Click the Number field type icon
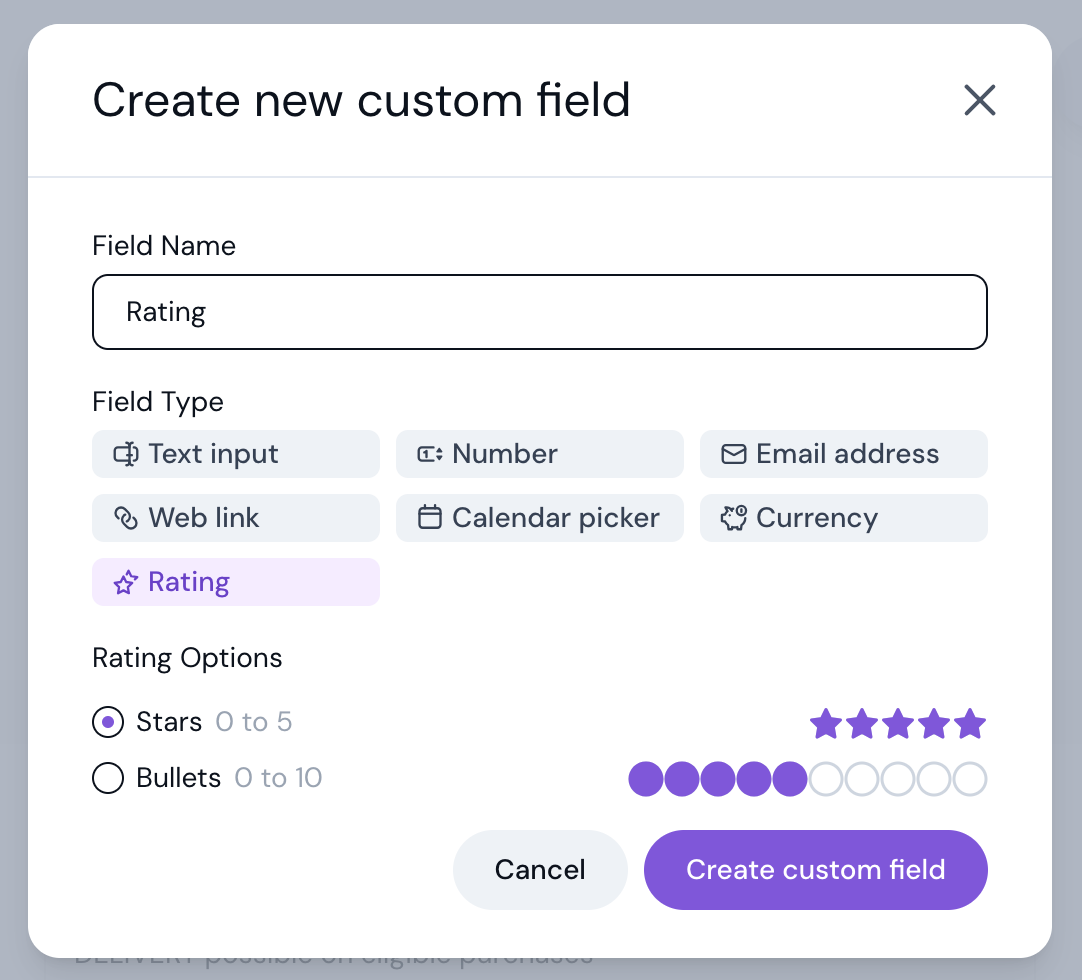1082x980 pixels. [x=430, y=454]
